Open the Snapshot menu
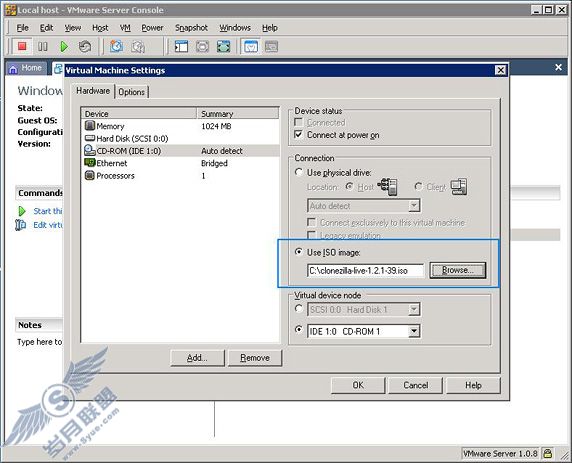This screenshot has width=572, height=463. [x=191, y=28]
